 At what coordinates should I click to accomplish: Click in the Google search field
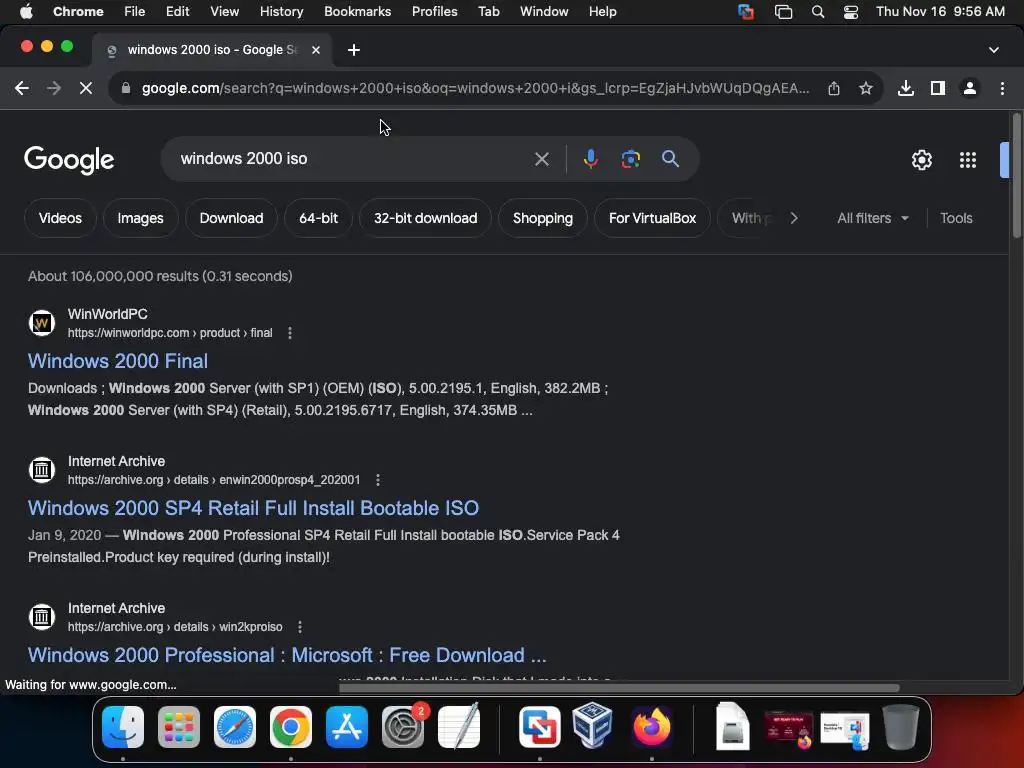(353, 159)
